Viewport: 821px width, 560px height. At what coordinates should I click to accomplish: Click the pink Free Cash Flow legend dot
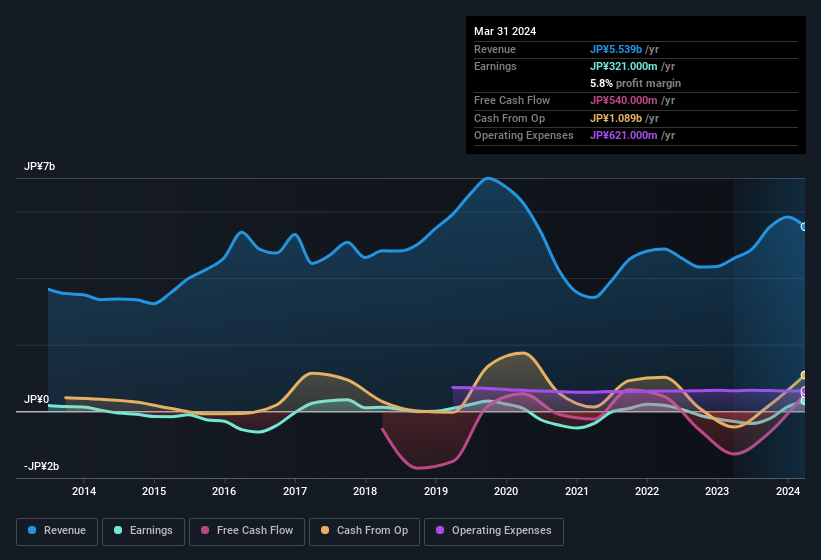pos(205,530)
